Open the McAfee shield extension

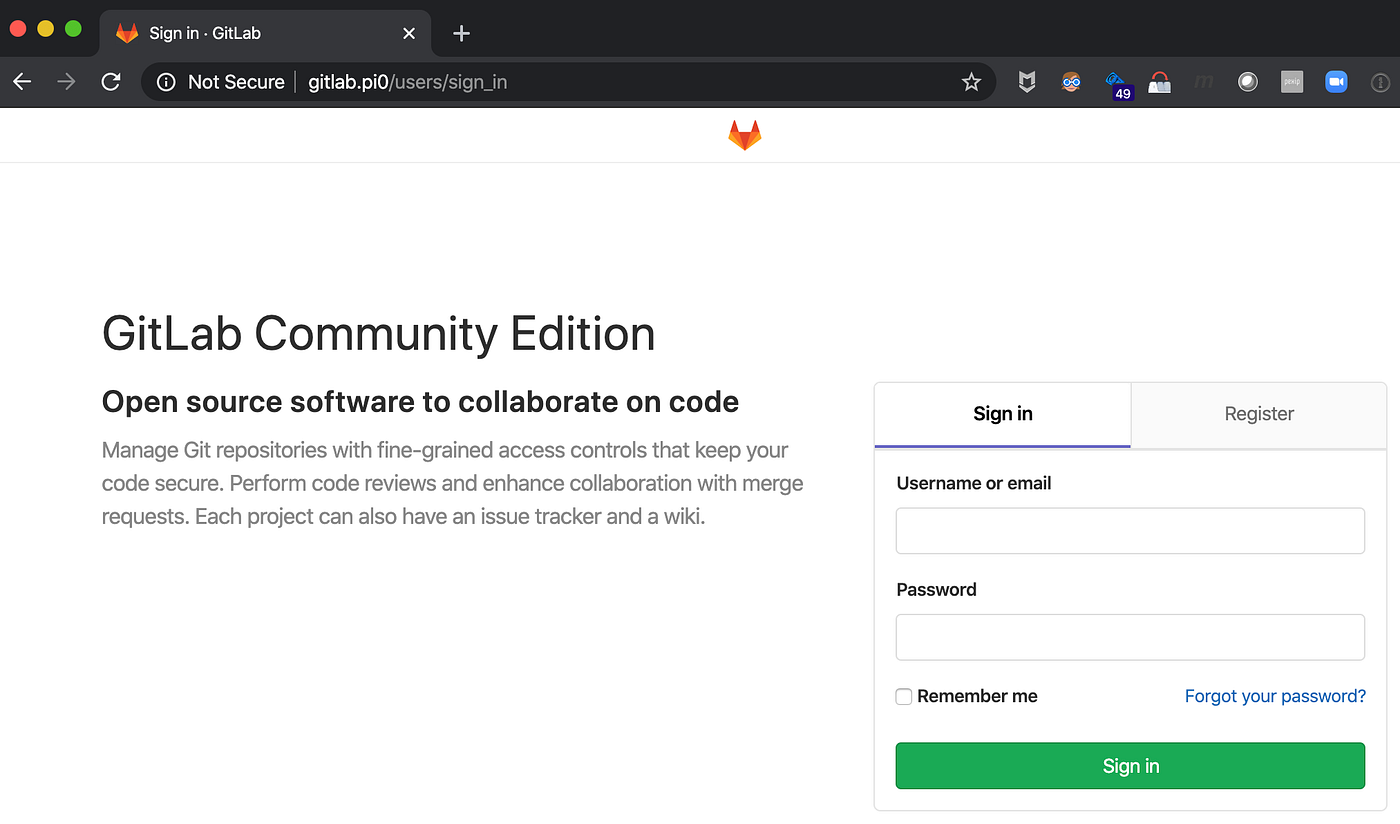(x=1027, y=82)
